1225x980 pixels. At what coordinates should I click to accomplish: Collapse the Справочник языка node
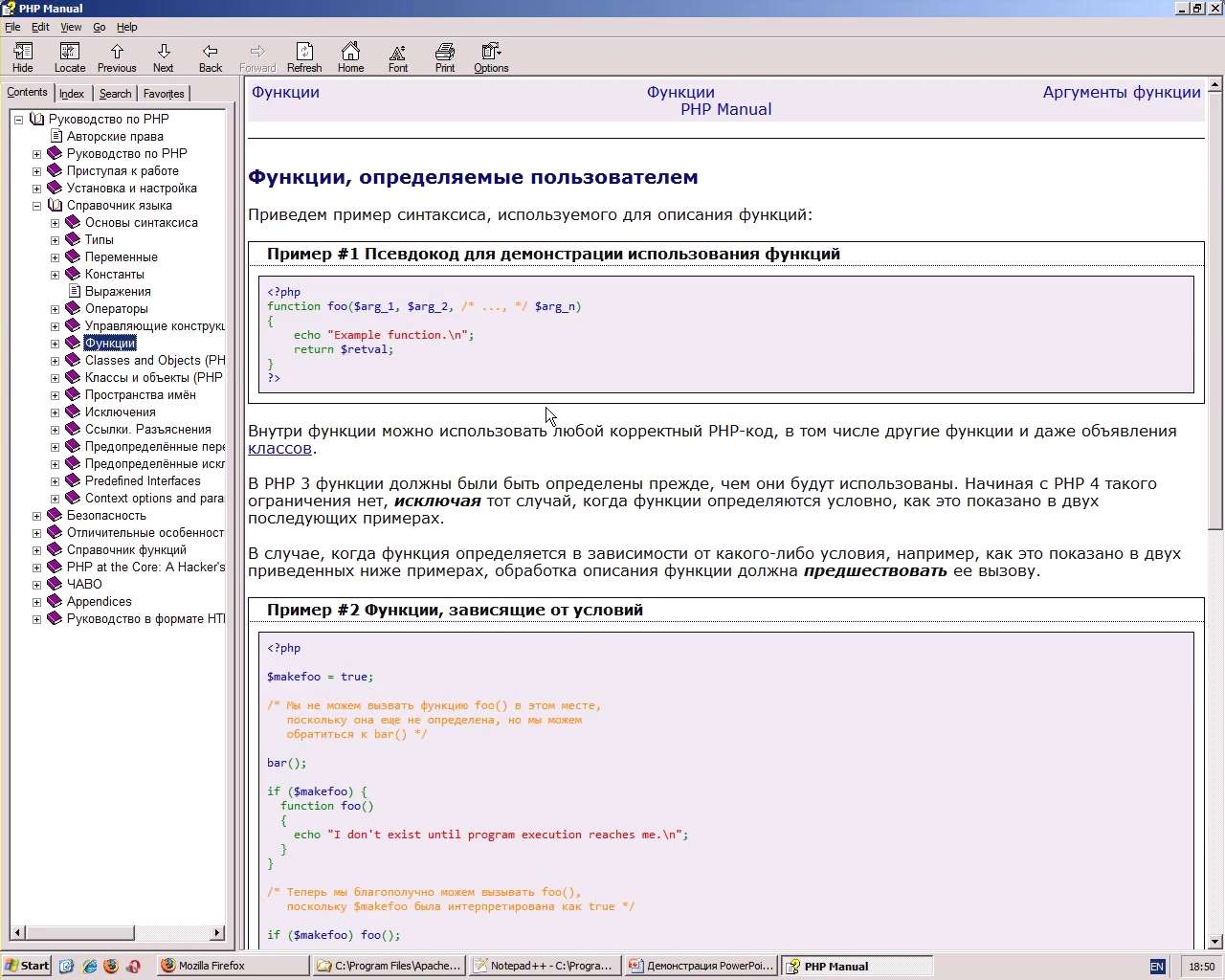tap(36, 206)
